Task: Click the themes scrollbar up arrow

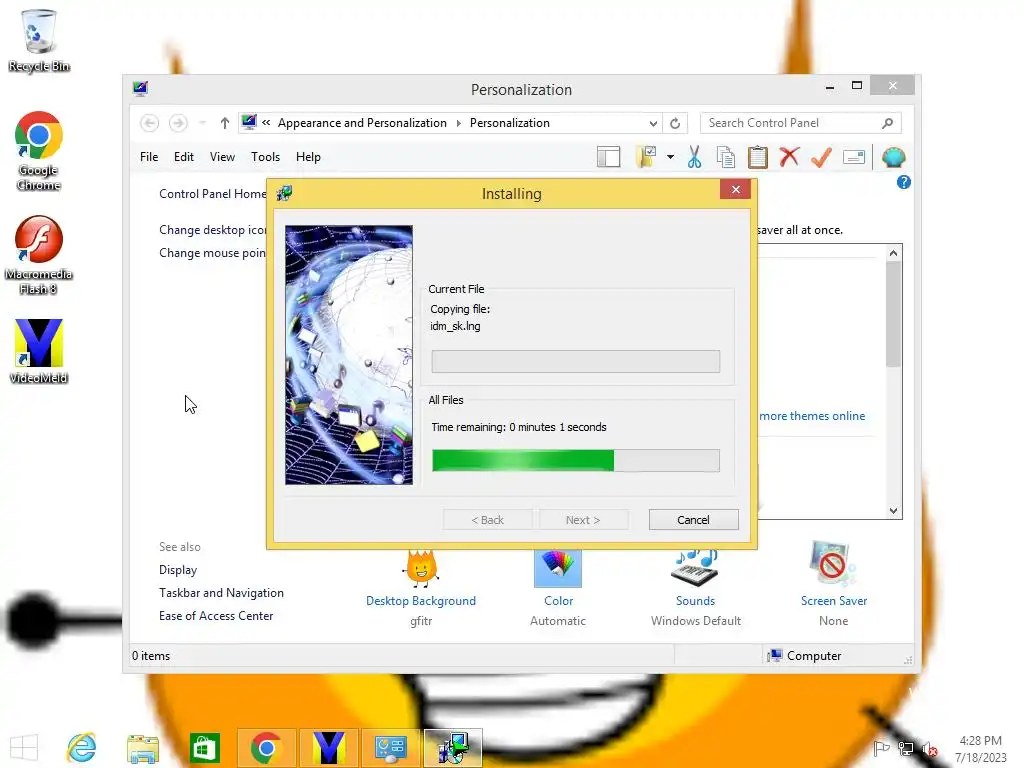Action: [x=893, y=253]
